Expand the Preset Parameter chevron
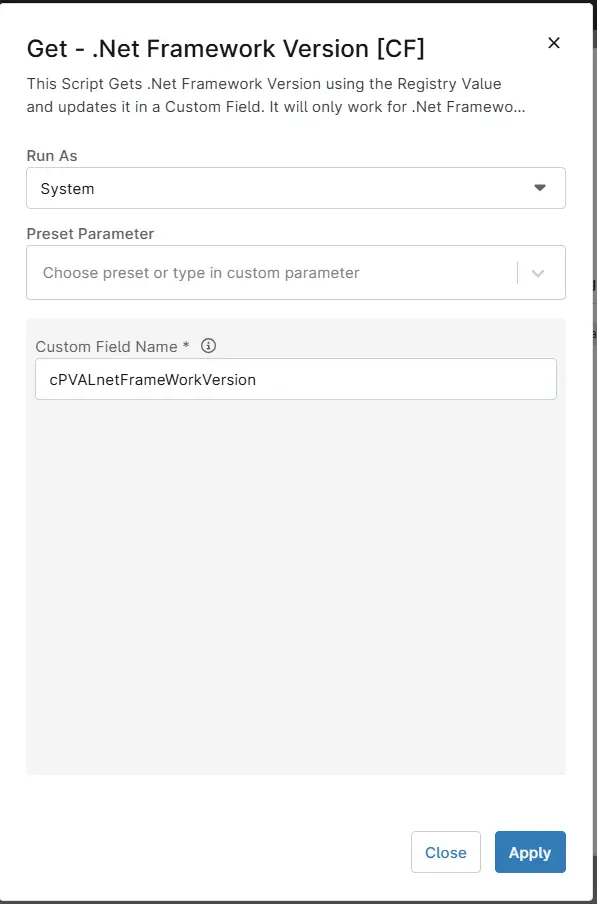This screenshot has height=904, width=597. pyautogui.click(x=538, y=273)
